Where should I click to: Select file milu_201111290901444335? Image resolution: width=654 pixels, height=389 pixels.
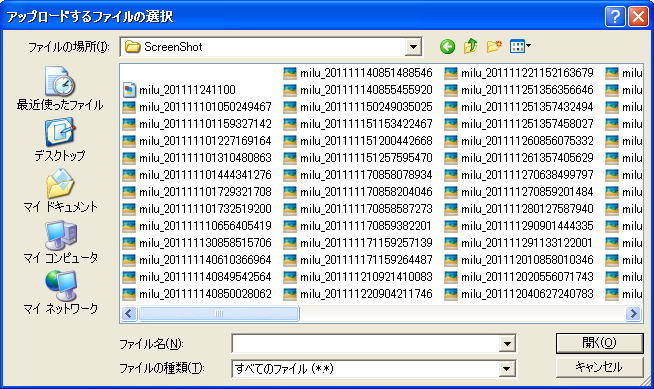519,226
